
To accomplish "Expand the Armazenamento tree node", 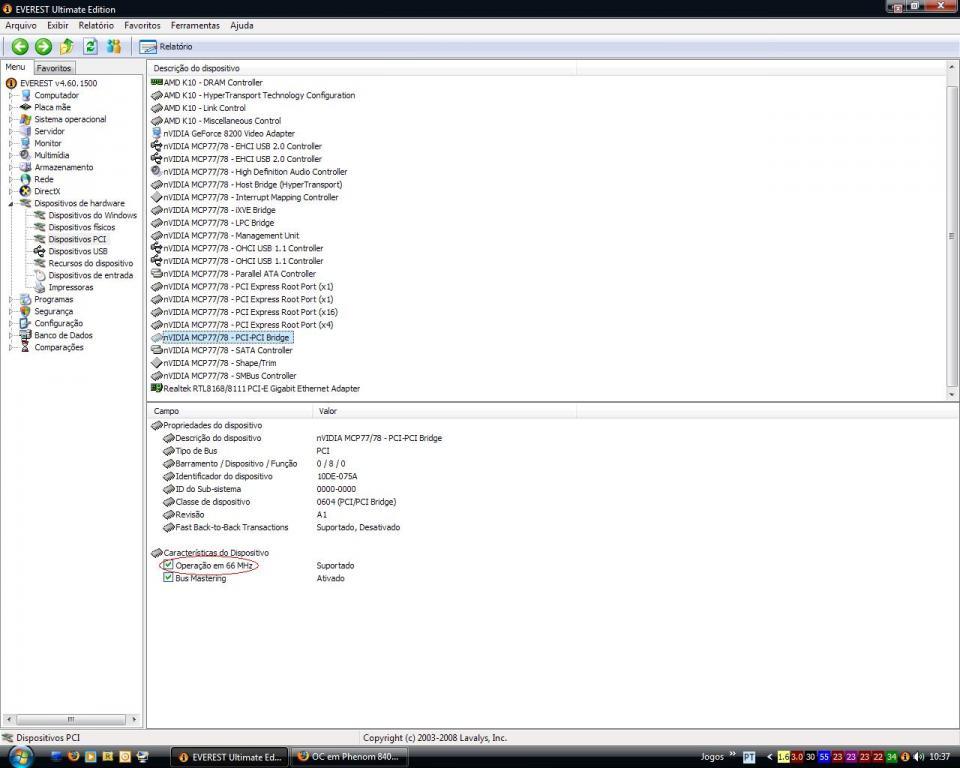I will pos(10,167).
